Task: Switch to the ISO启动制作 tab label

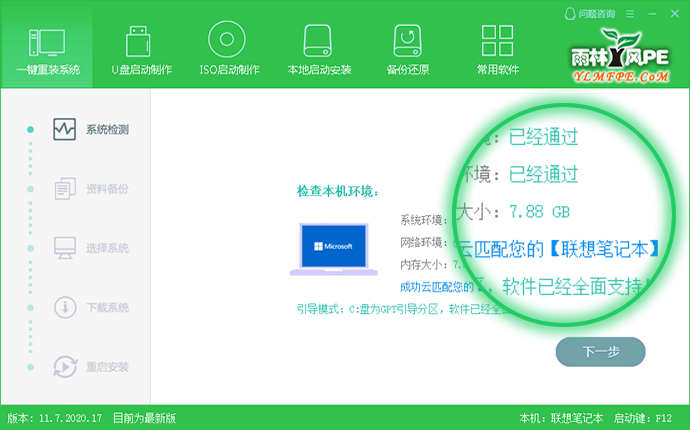Action: [229, 70]
